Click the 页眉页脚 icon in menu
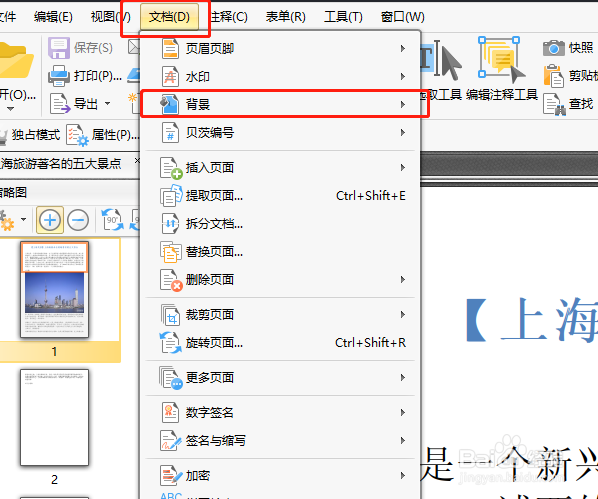Viewport: 598px width, 499px height. point(170,49)
